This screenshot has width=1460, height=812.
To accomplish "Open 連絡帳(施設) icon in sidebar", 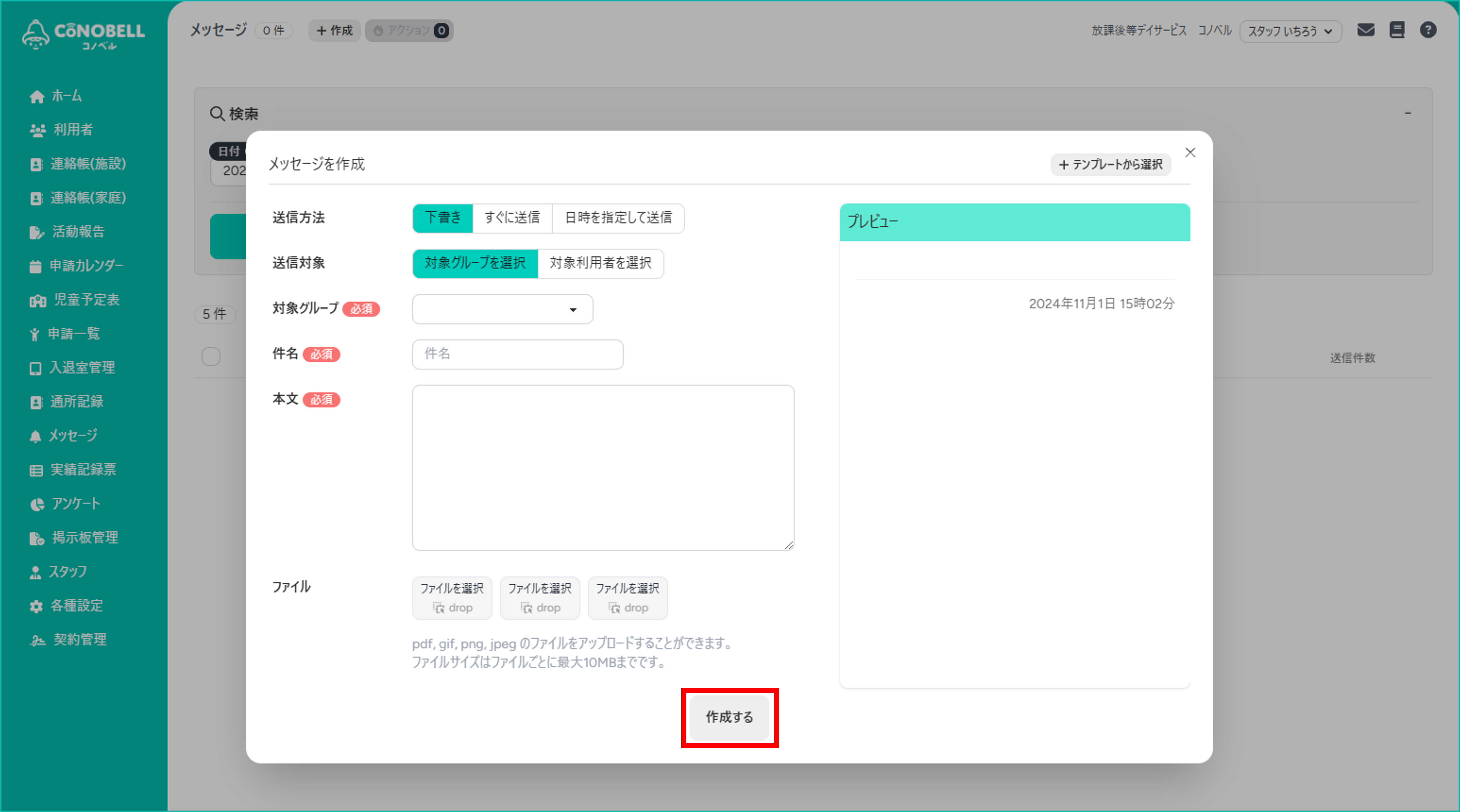I will pyautogui.click(x=36, y=164).
